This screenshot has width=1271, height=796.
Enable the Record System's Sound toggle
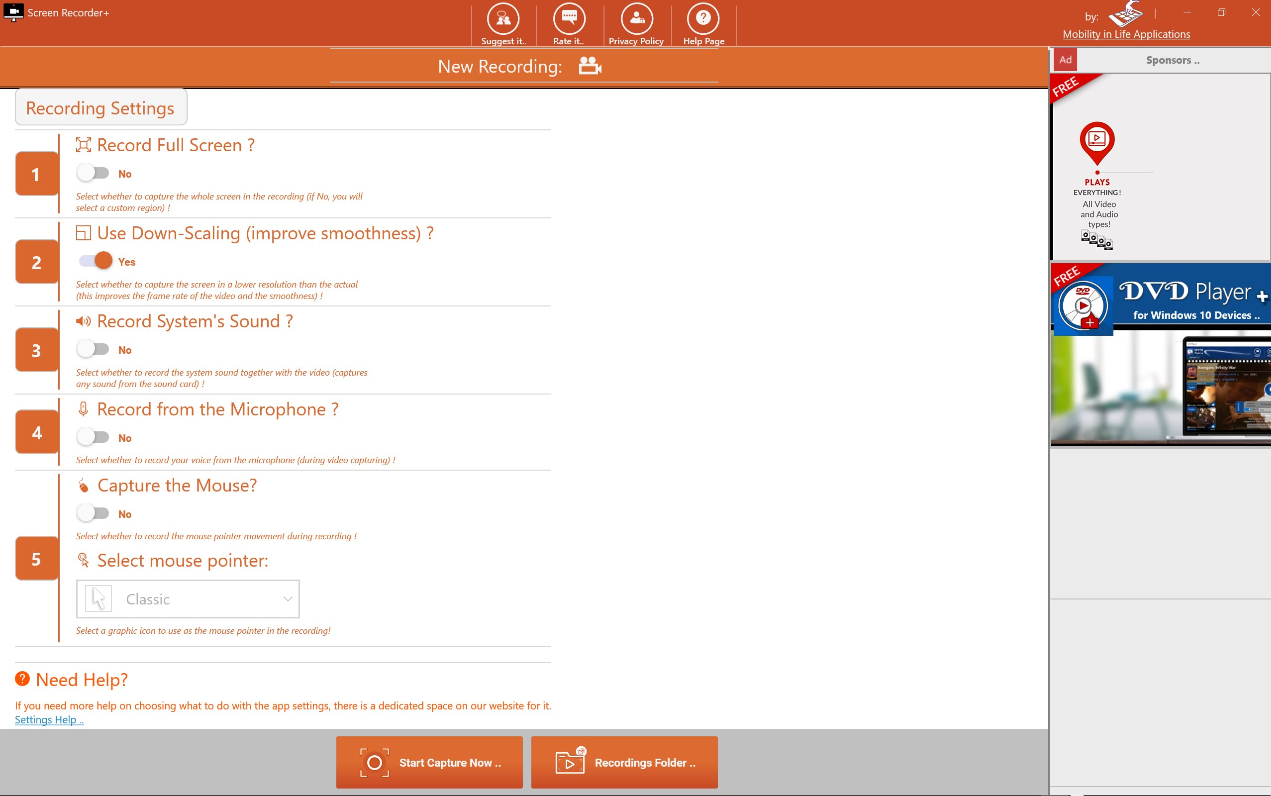93,349
